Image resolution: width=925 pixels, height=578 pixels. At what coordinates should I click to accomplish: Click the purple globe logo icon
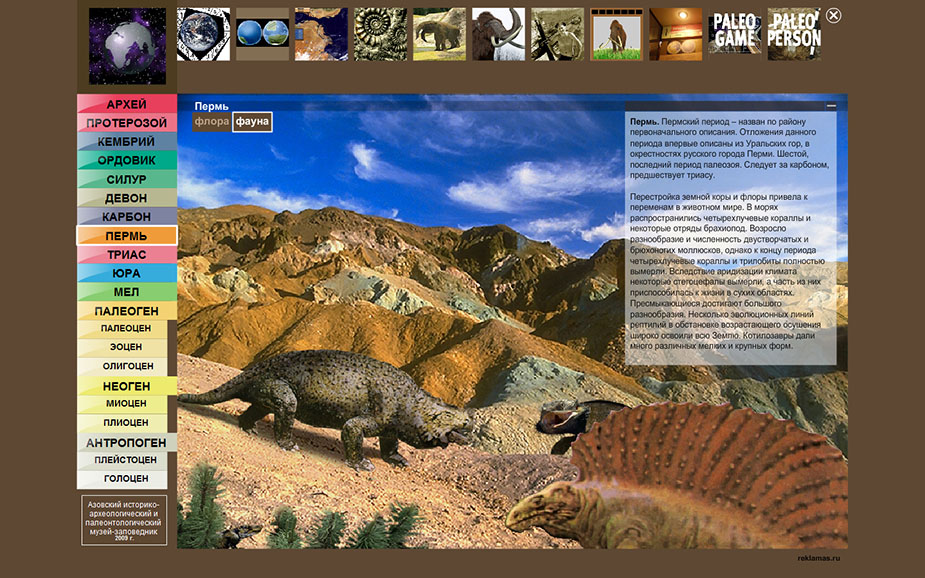click(127, 46)
